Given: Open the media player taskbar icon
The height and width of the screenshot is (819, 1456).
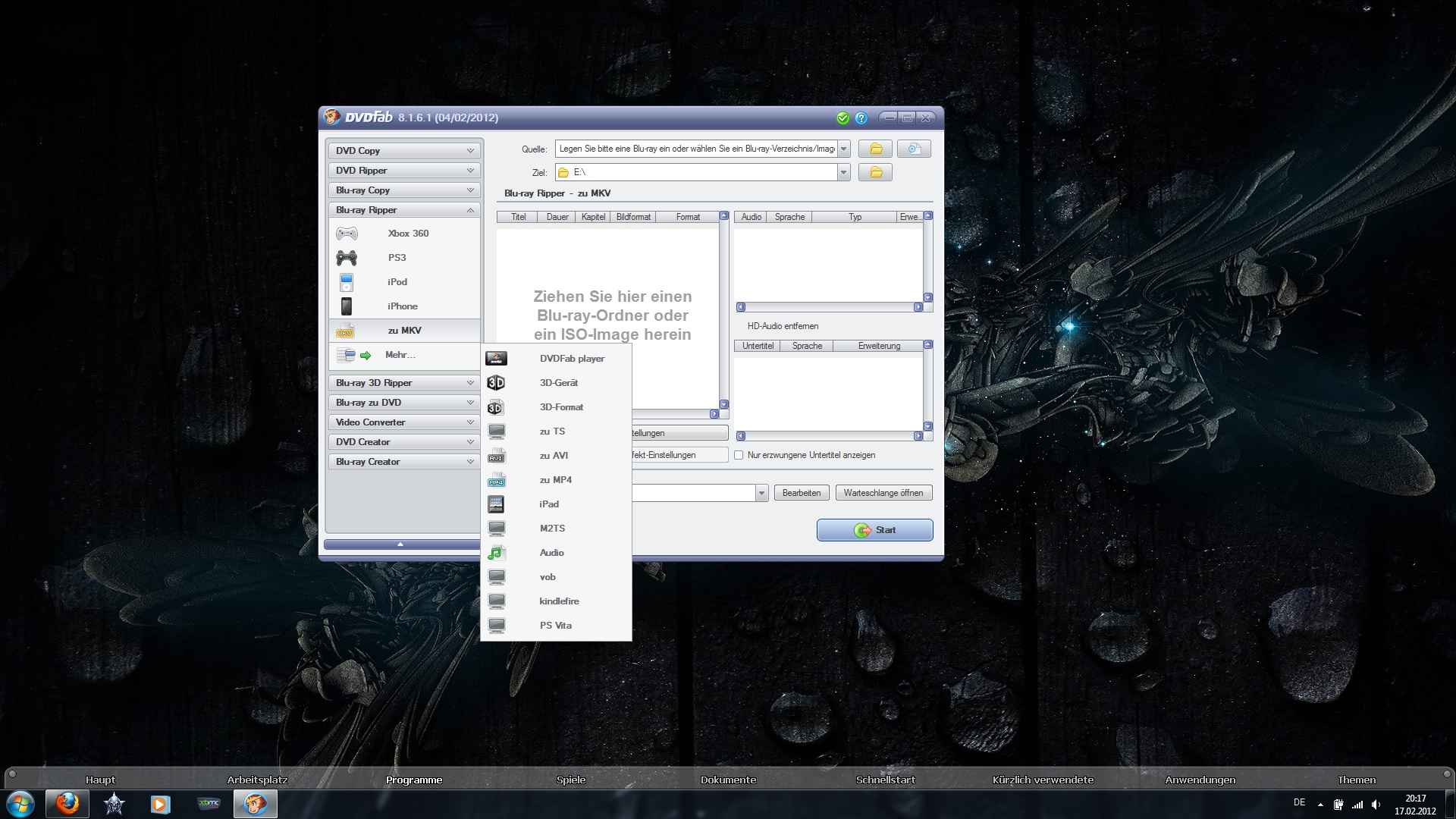Looking at the screenshot, I should pos(160,804).
